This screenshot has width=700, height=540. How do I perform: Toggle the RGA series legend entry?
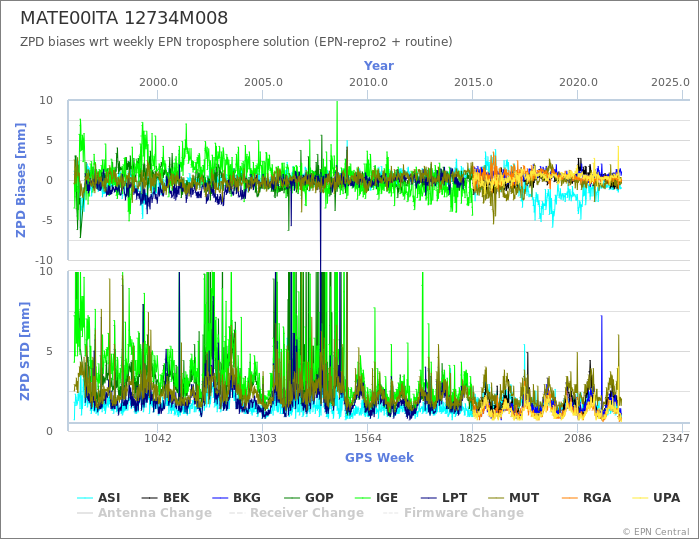[x=586, y=498]
